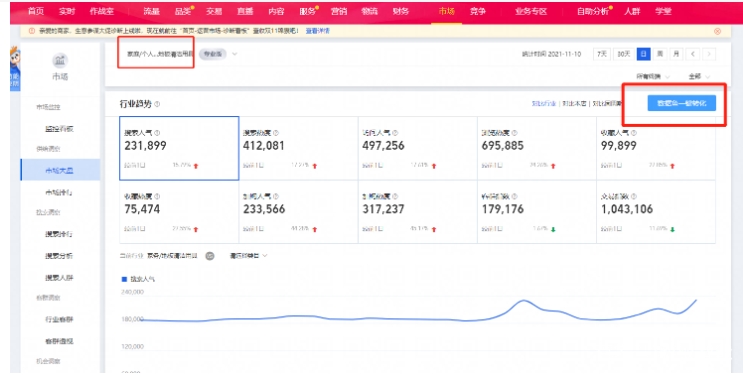This screenshot has height=375, width=743.
Task: Click info icon on the 231,899 card
Action: (x=157, y=133)
